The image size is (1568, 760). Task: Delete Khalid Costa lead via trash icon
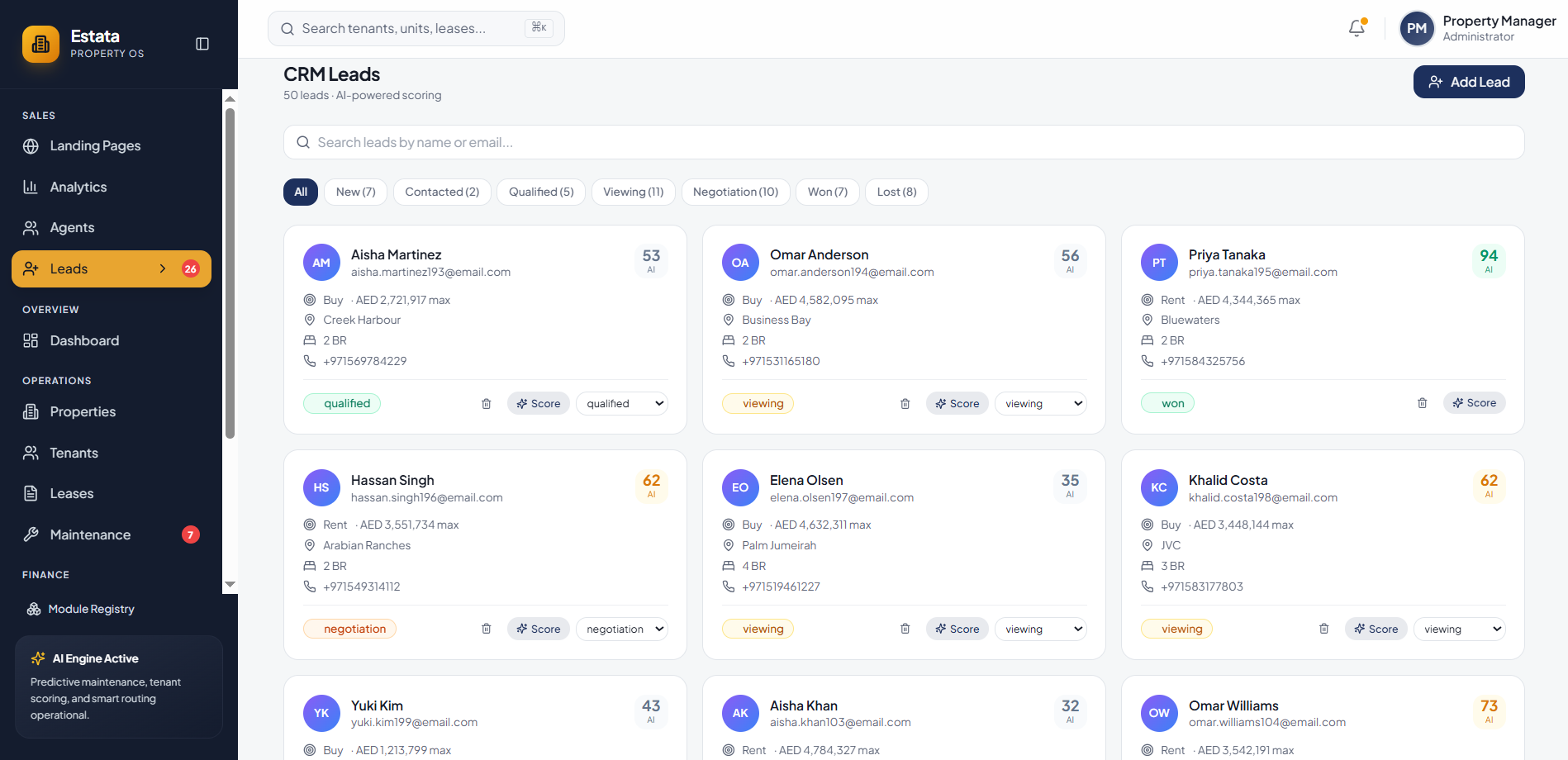pyautogui.click(x=1324, y=629)
